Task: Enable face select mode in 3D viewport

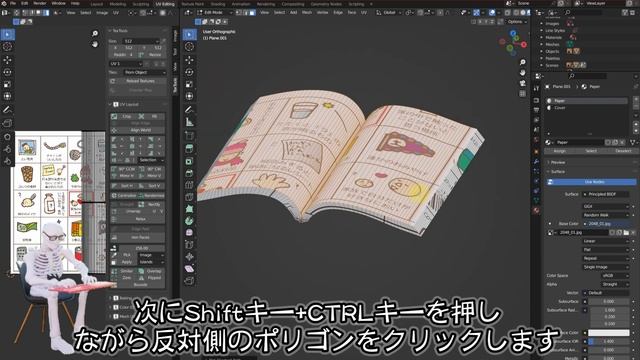Action: click(x=253, y=13)
